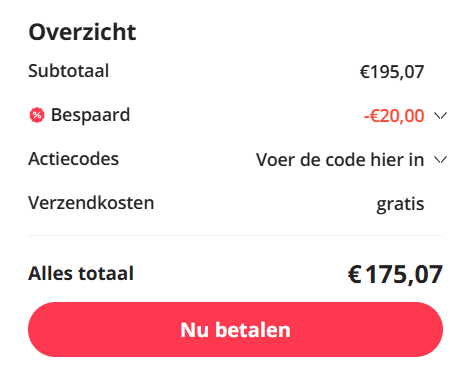Click the Bespaard label text
The image size is (466, 365).
[x=90, y=115]
